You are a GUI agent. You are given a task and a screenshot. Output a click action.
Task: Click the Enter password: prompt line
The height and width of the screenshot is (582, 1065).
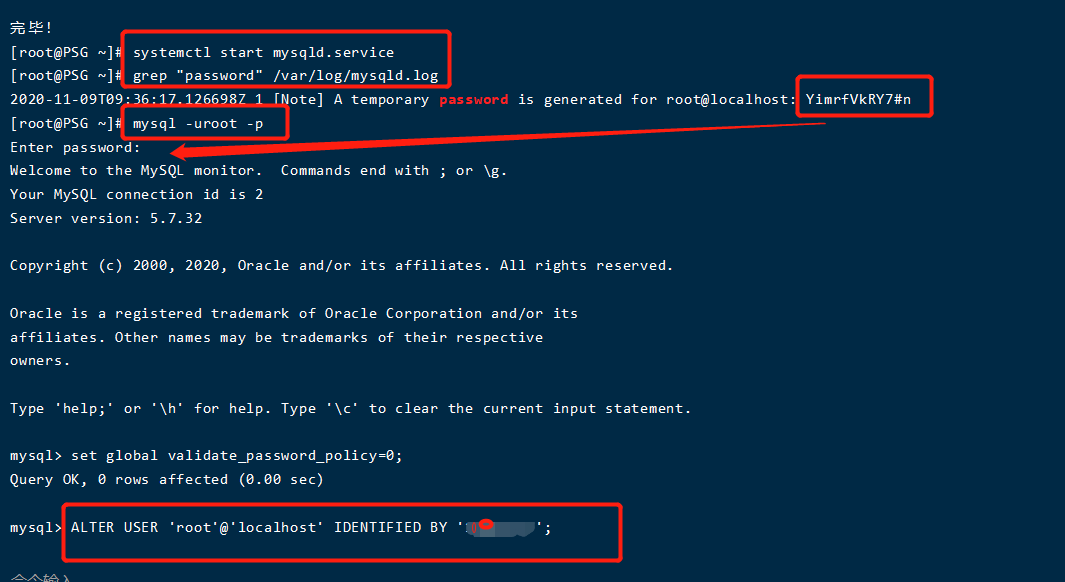75,147
